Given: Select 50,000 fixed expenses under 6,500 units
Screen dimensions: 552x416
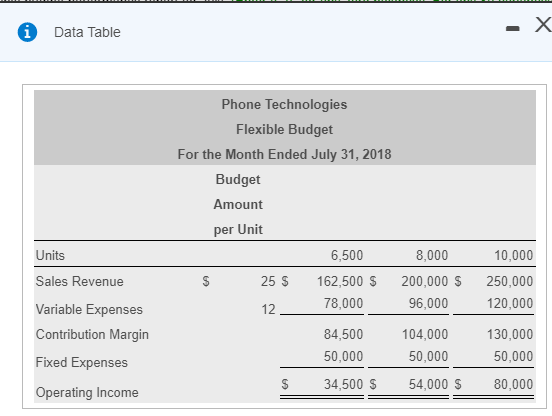Looking at the screenshot, I should [344, 356].
